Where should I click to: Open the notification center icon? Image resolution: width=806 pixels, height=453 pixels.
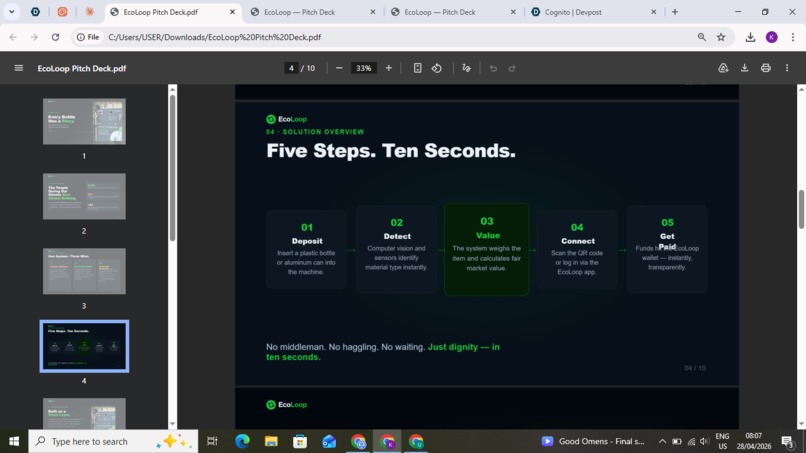pos(787,441)
